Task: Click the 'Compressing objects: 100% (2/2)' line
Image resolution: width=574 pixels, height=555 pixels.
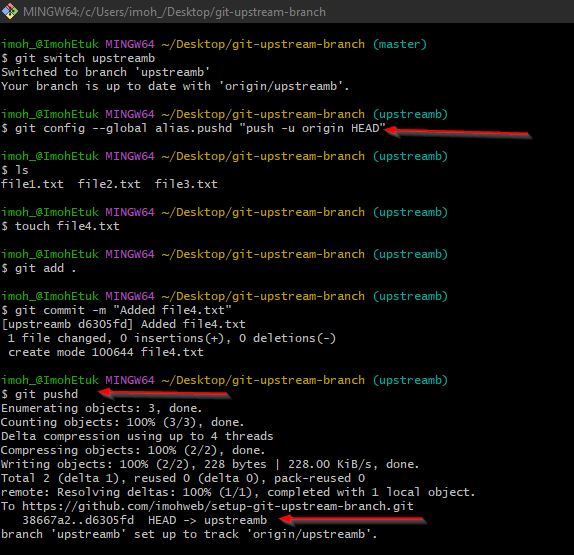Action: point(133,450)
